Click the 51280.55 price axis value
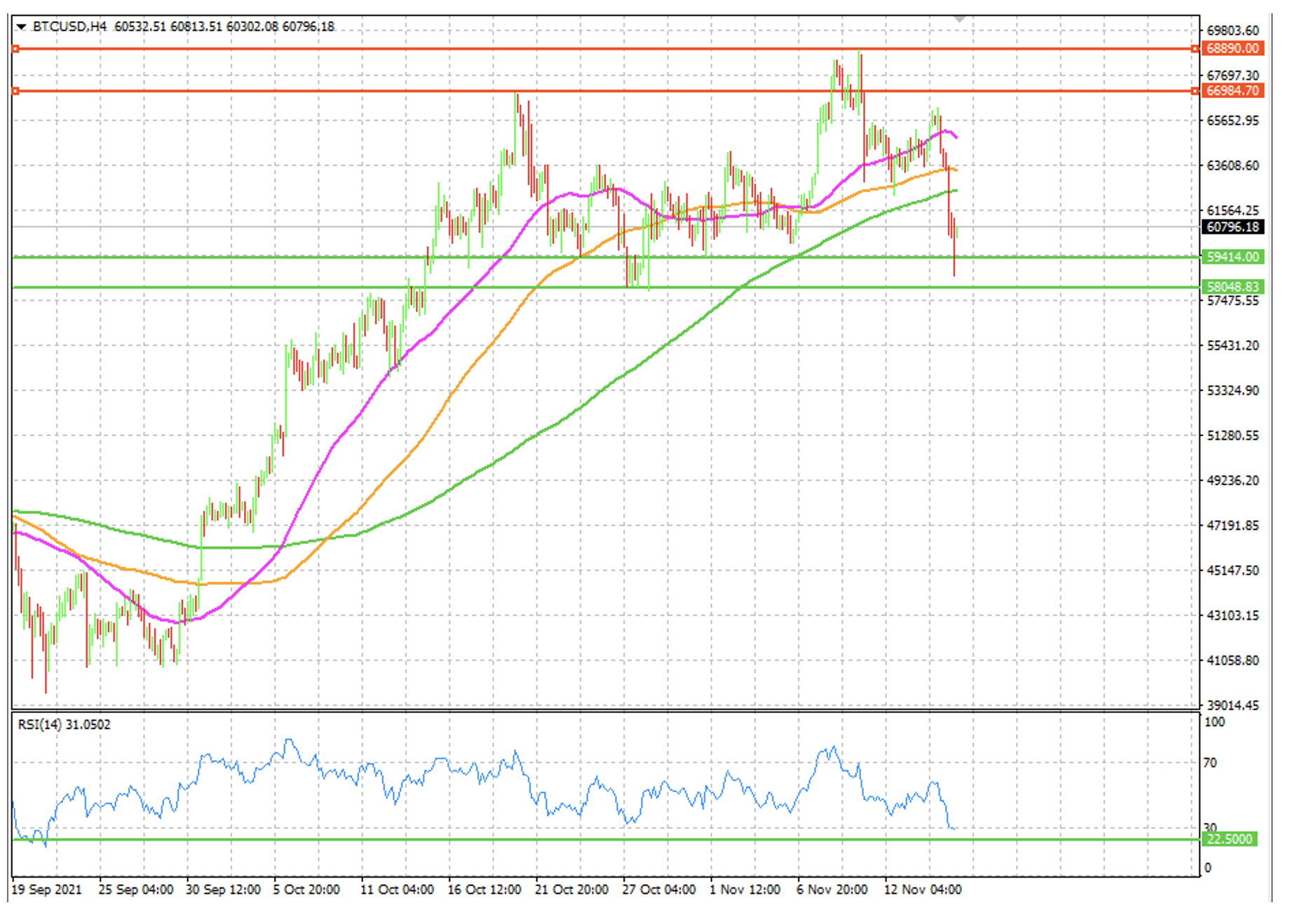This screenshot has width=1293, height=924. 1233,435
